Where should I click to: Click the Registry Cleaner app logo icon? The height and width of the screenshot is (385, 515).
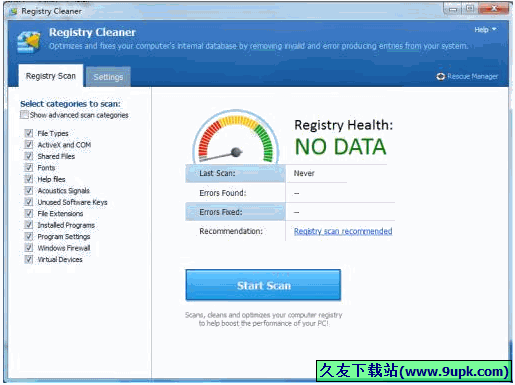tap(29, 41)
